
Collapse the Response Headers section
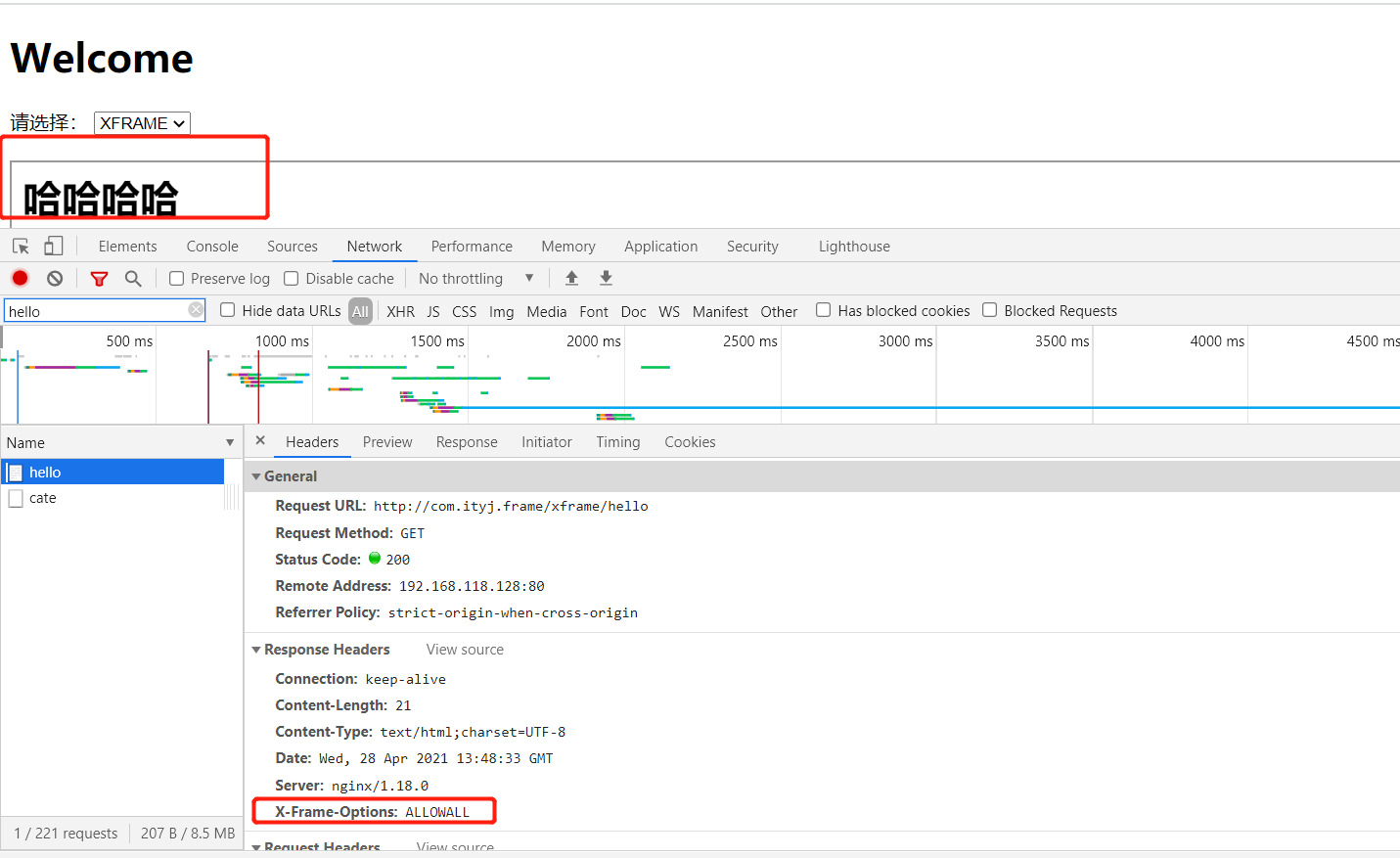(x=255, y=649)
